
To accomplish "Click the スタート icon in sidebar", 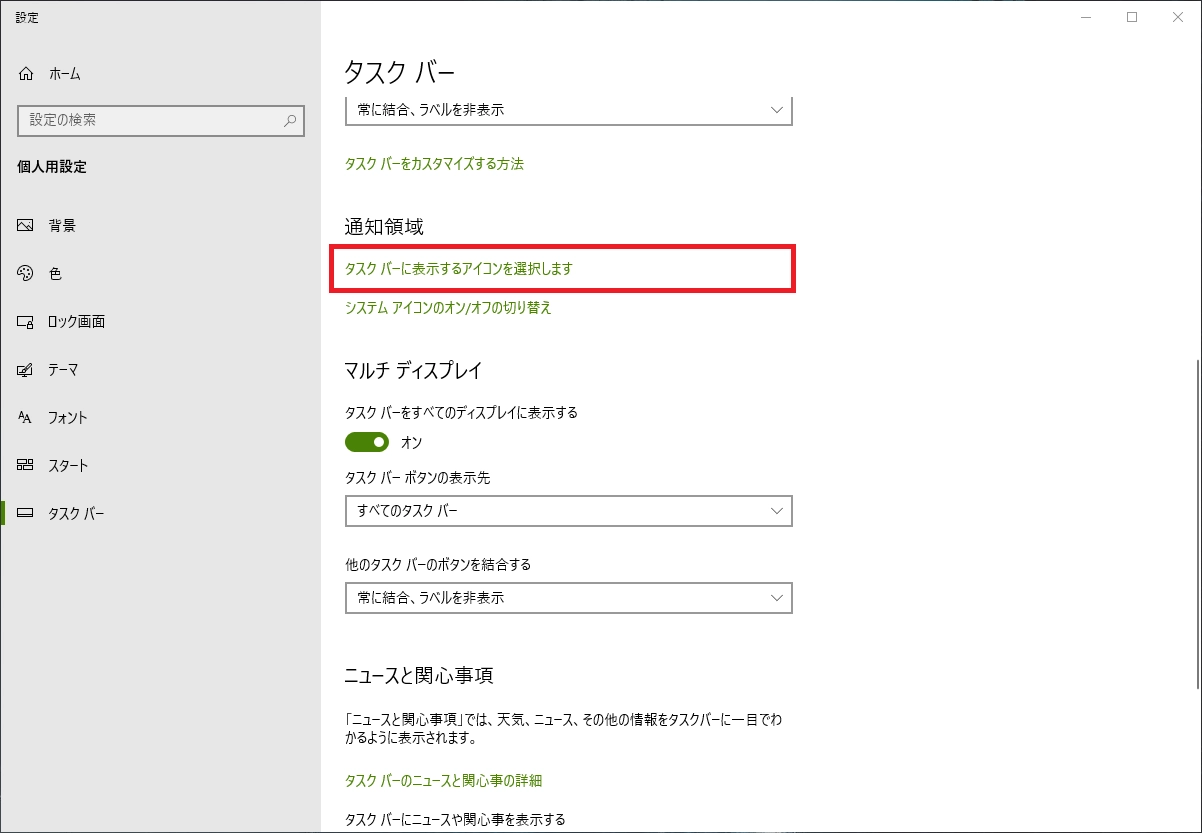I will (26, 466).
